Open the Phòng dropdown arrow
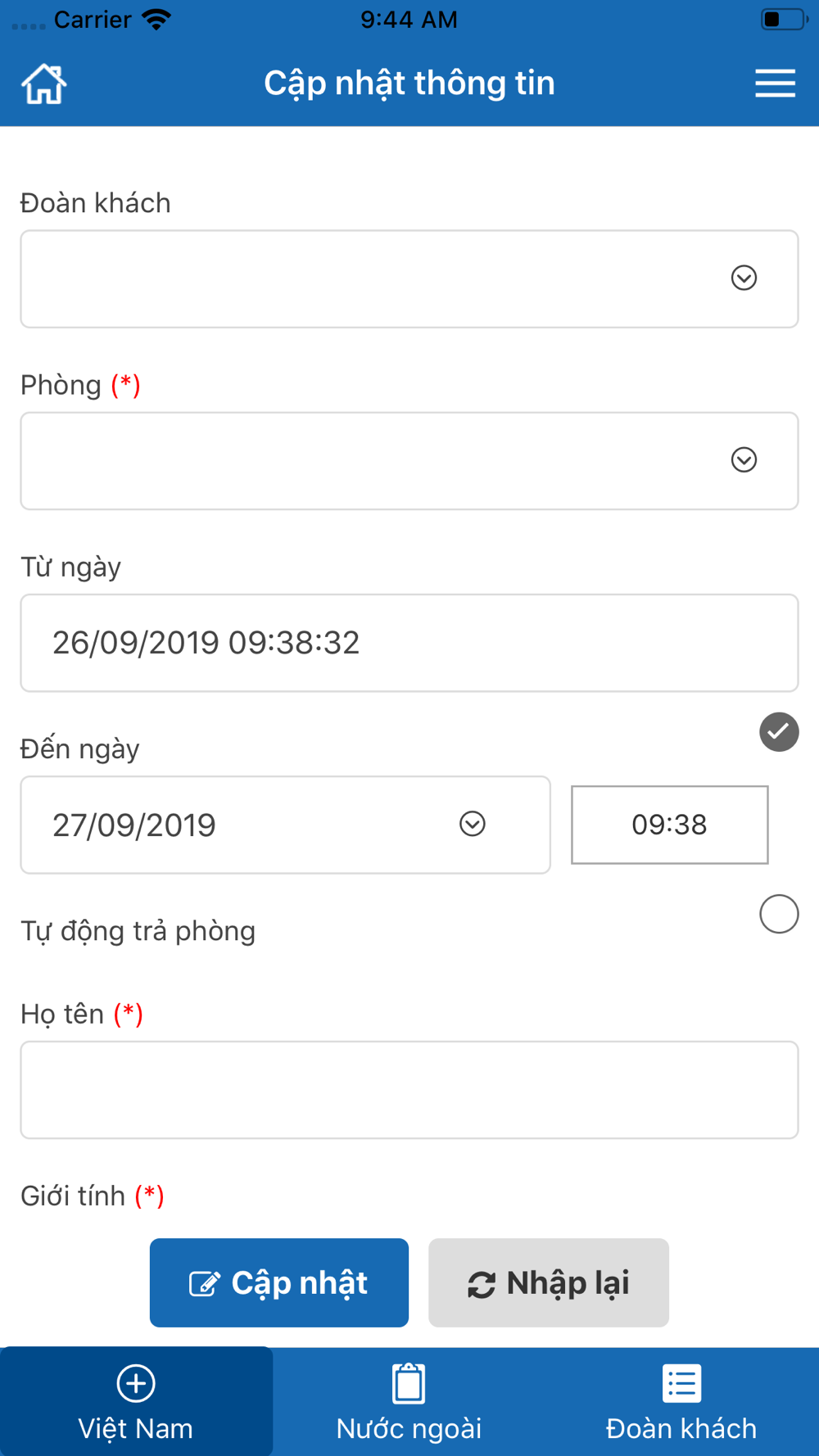Screen dimensions: 819x1456 [744, 460]
